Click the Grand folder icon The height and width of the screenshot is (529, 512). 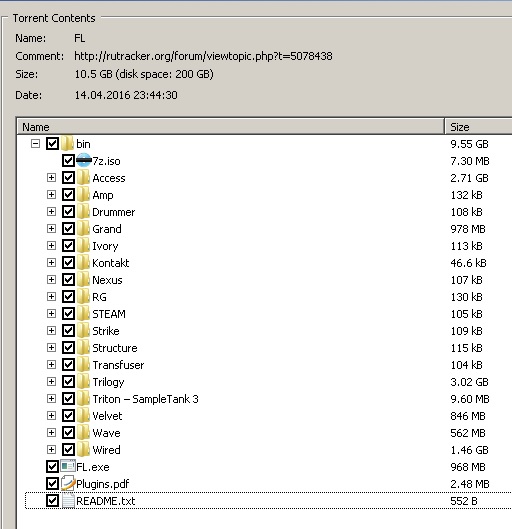click(83, 229)
